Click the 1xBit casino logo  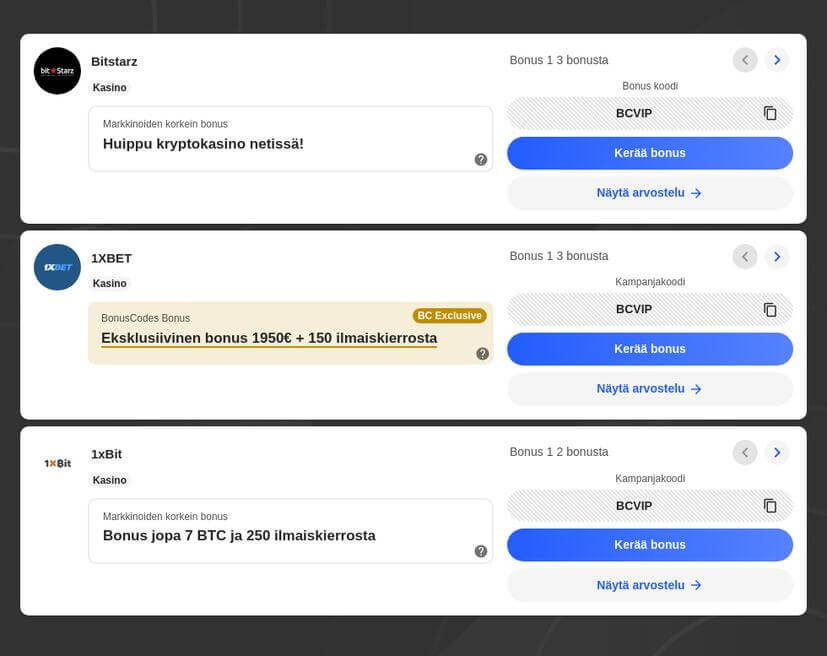(x=57, y=463)
